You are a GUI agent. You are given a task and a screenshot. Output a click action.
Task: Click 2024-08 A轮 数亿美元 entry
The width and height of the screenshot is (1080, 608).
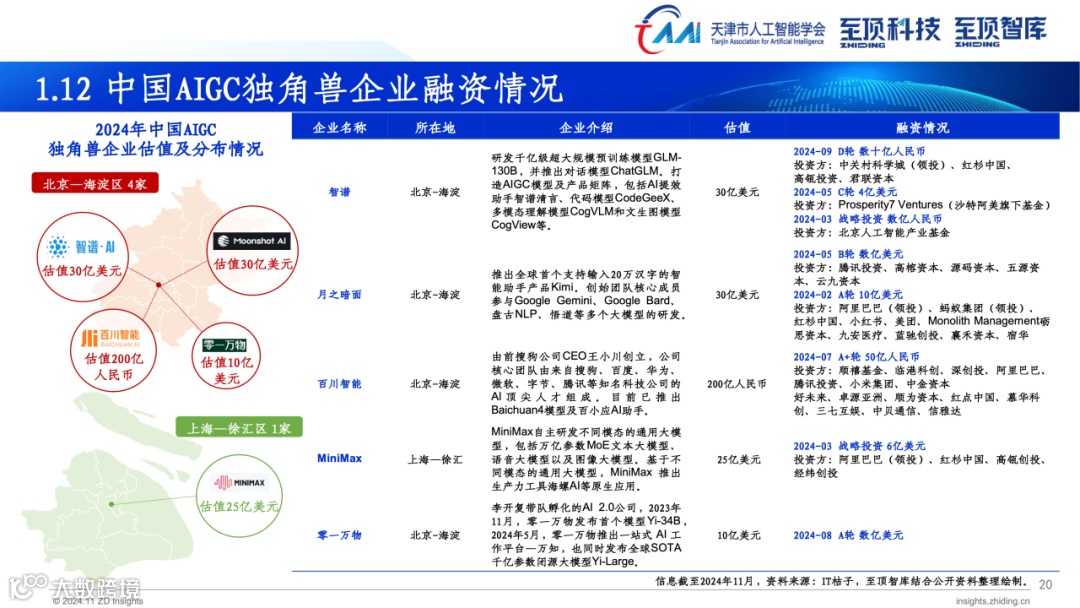849,535
